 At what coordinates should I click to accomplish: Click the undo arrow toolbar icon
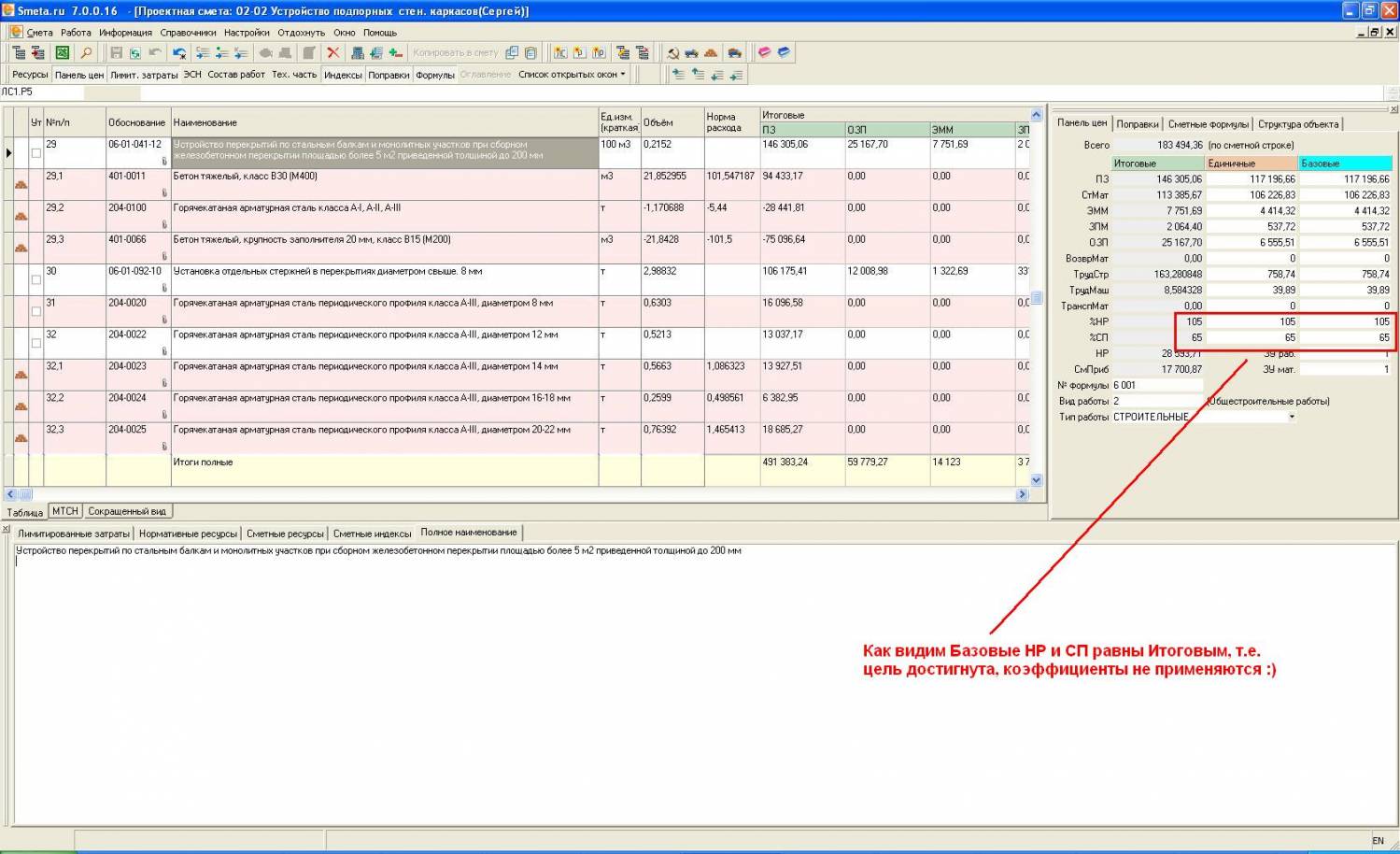pos(155,53)
